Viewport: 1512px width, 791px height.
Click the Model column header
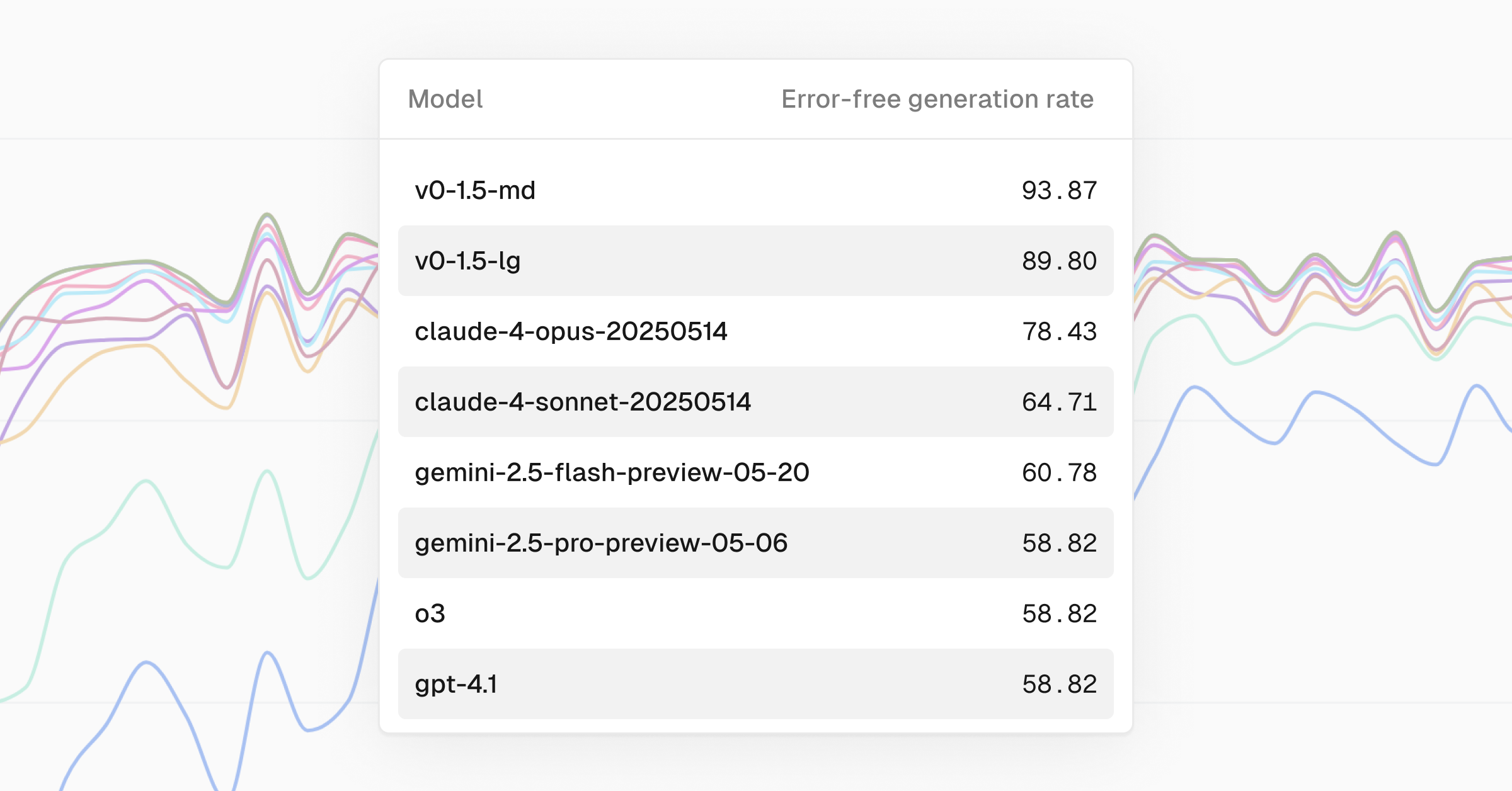pos(445,99)
